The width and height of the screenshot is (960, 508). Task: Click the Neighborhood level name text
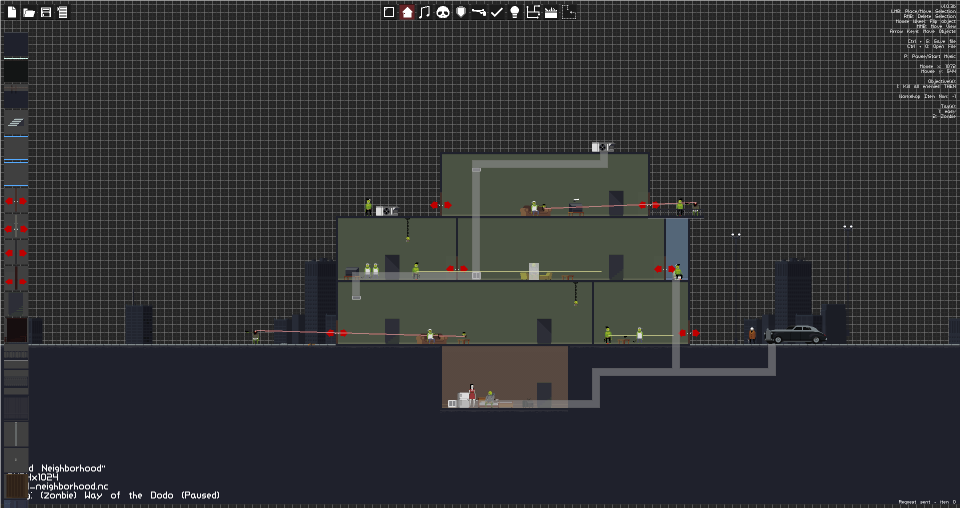tap(73, 468)
